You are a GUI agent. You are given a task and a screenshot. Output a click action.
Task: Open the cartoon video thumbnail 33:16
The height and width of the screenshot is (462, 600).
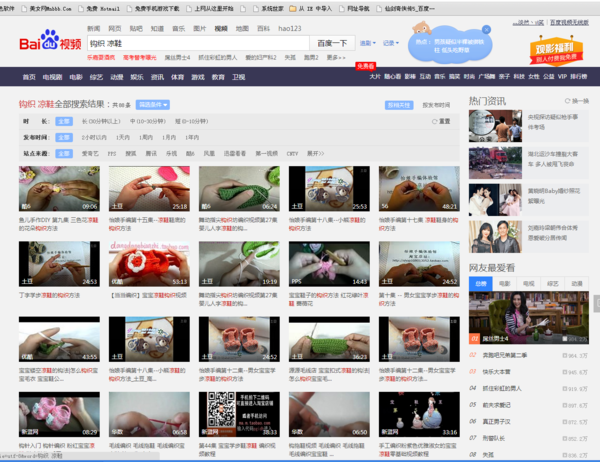[419, 414]
